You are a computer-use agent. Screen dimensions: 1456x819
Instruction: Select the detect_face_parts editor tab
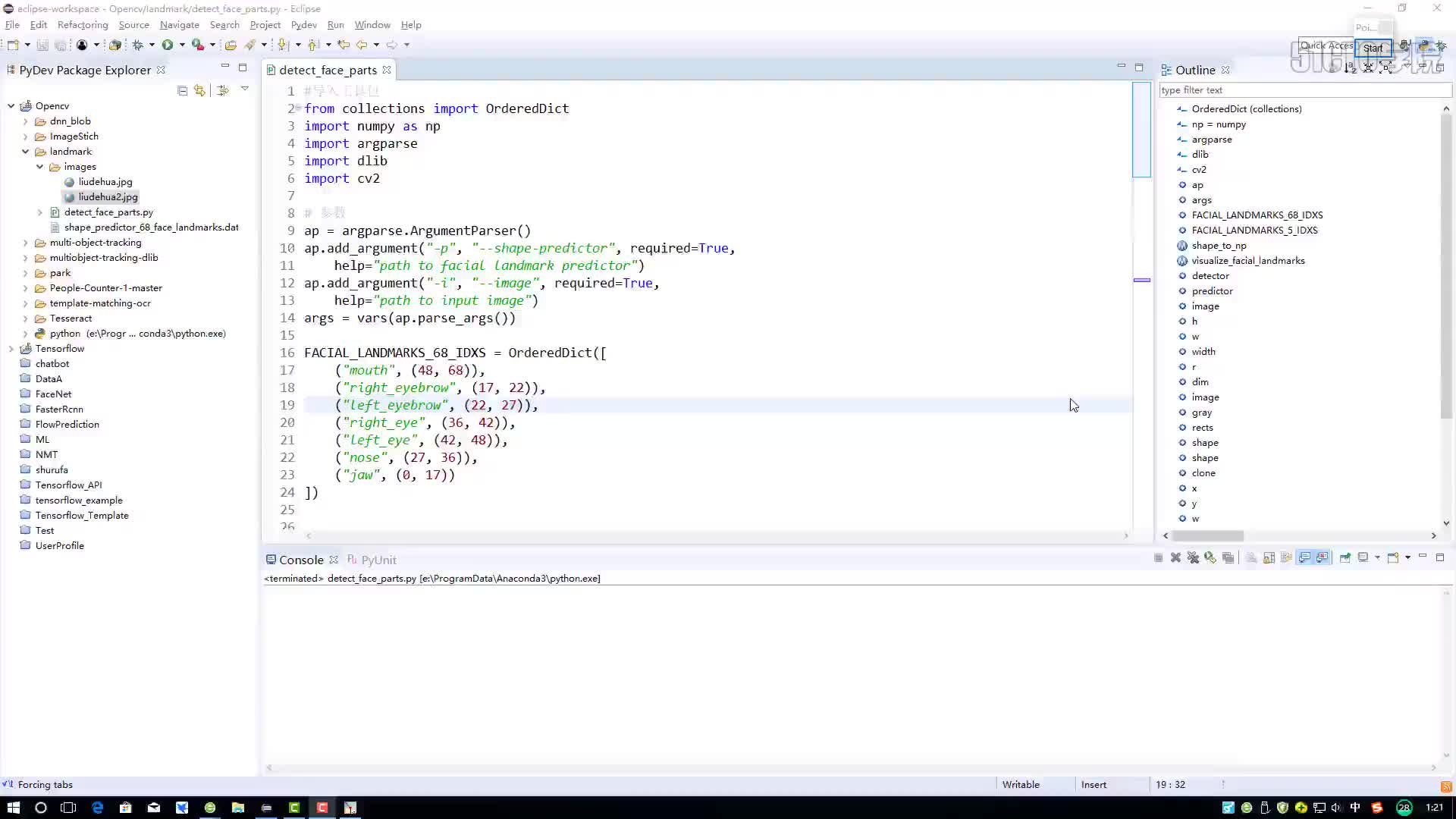click(328, 70)
